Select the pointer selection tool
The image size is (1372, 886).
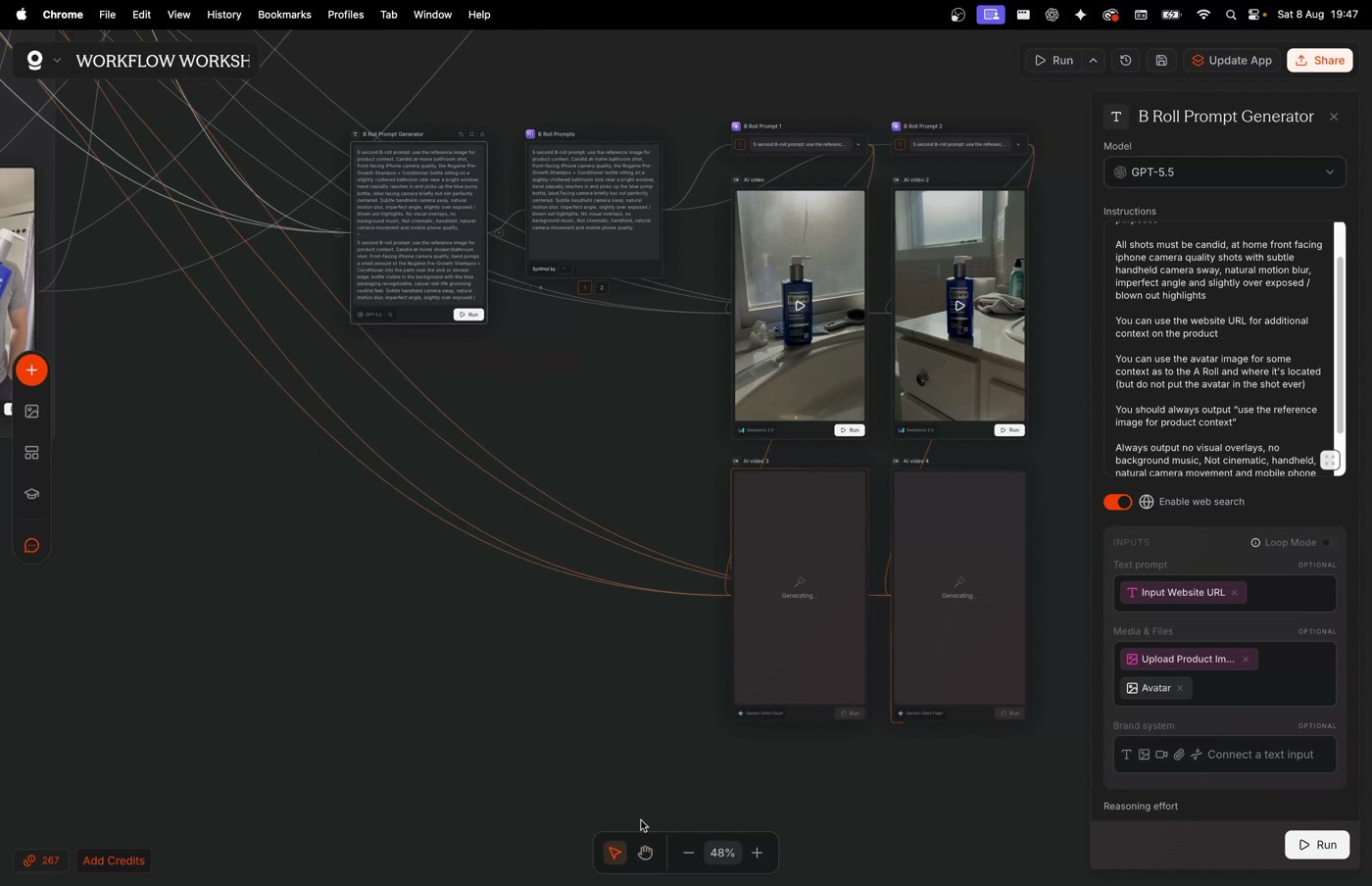[614, 853]
